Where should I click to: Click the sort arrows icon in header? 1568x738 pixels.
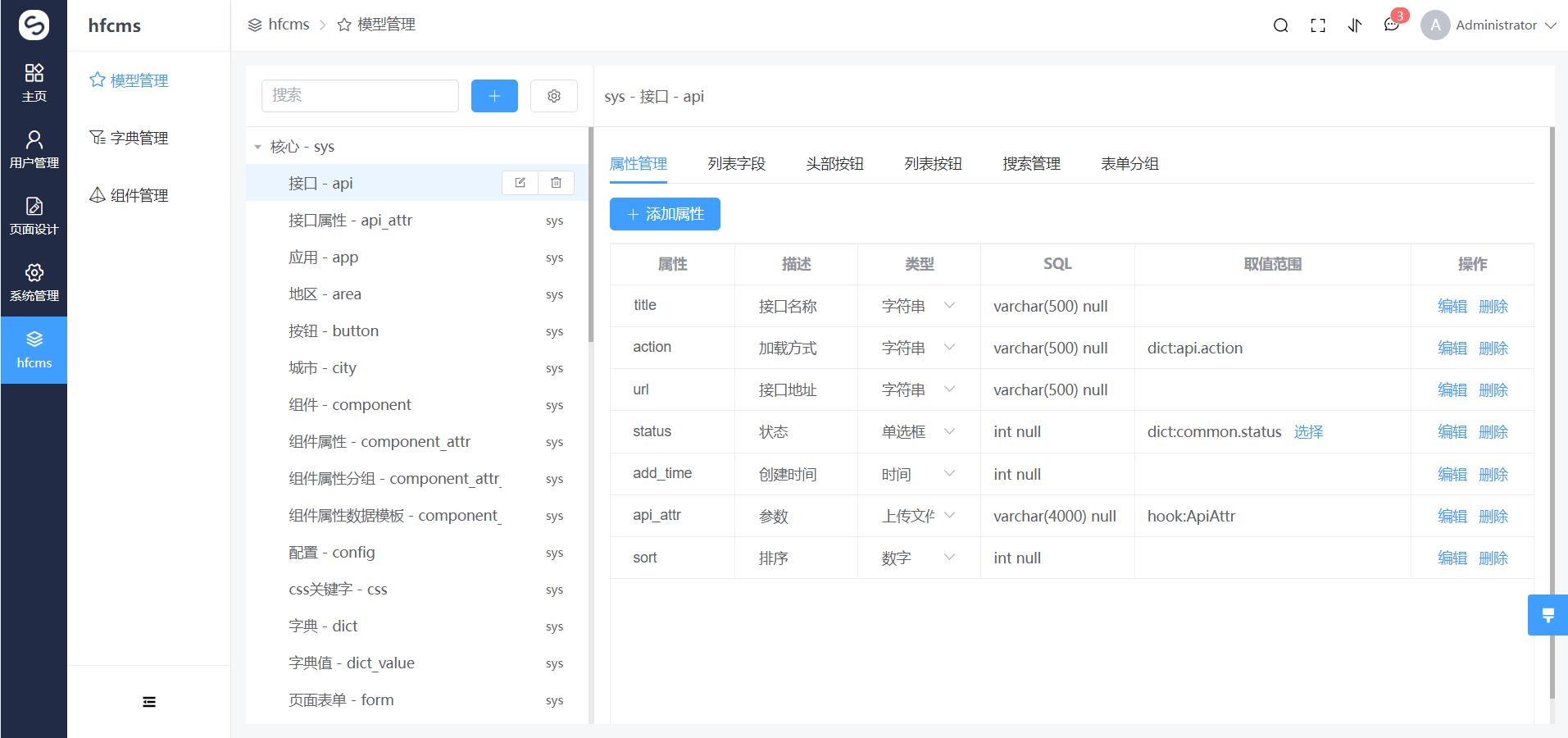(x=1355, y=25)
